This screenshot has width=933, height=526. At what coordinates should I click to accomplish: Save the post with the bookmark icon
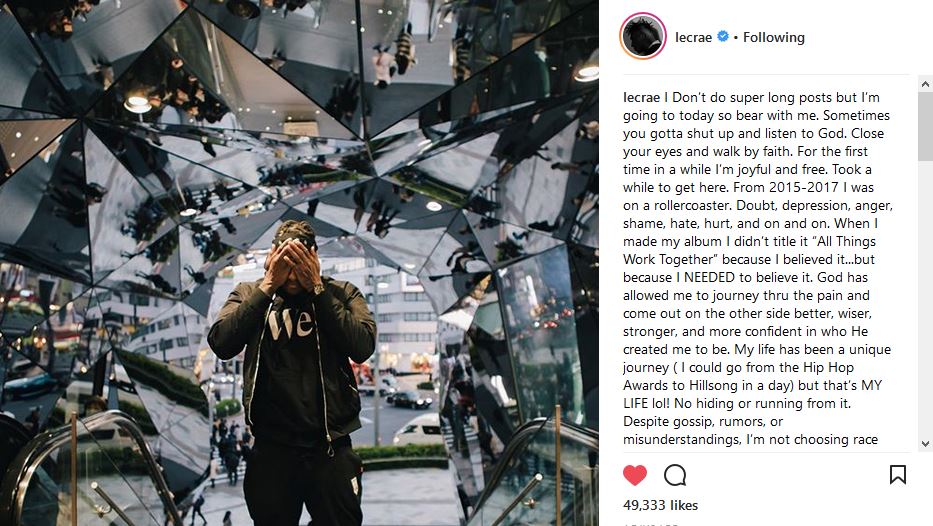tap(897, 475)
